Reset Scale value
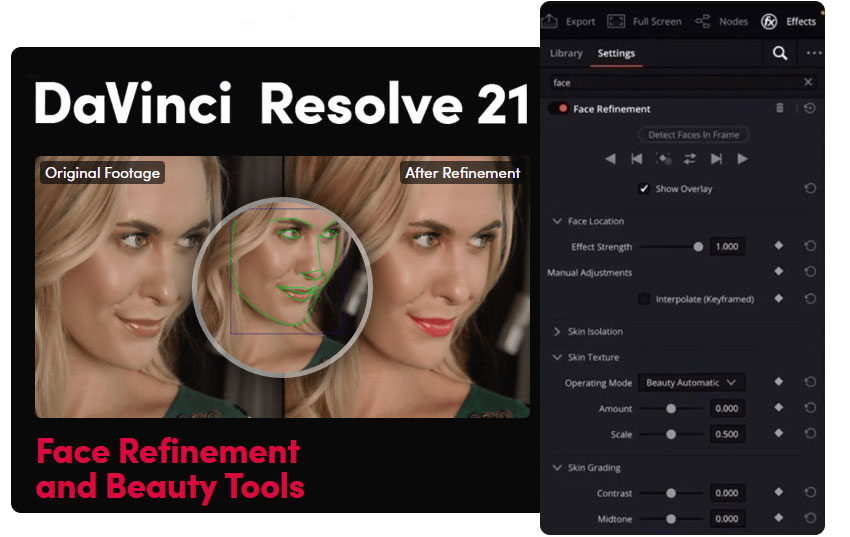 coord(810,434)
